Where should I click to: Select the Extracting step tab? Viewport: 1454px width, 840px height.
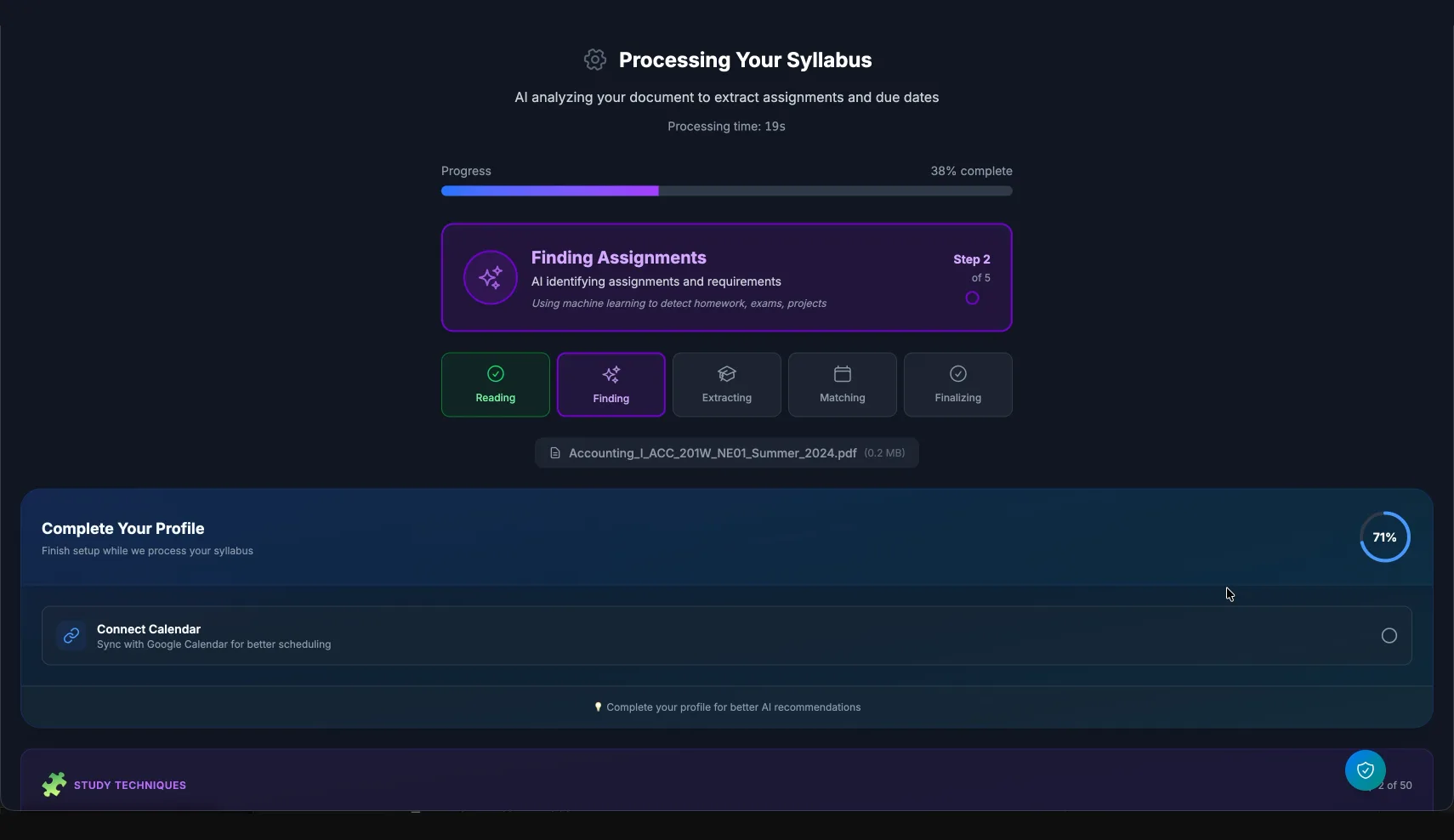[727, 384]
